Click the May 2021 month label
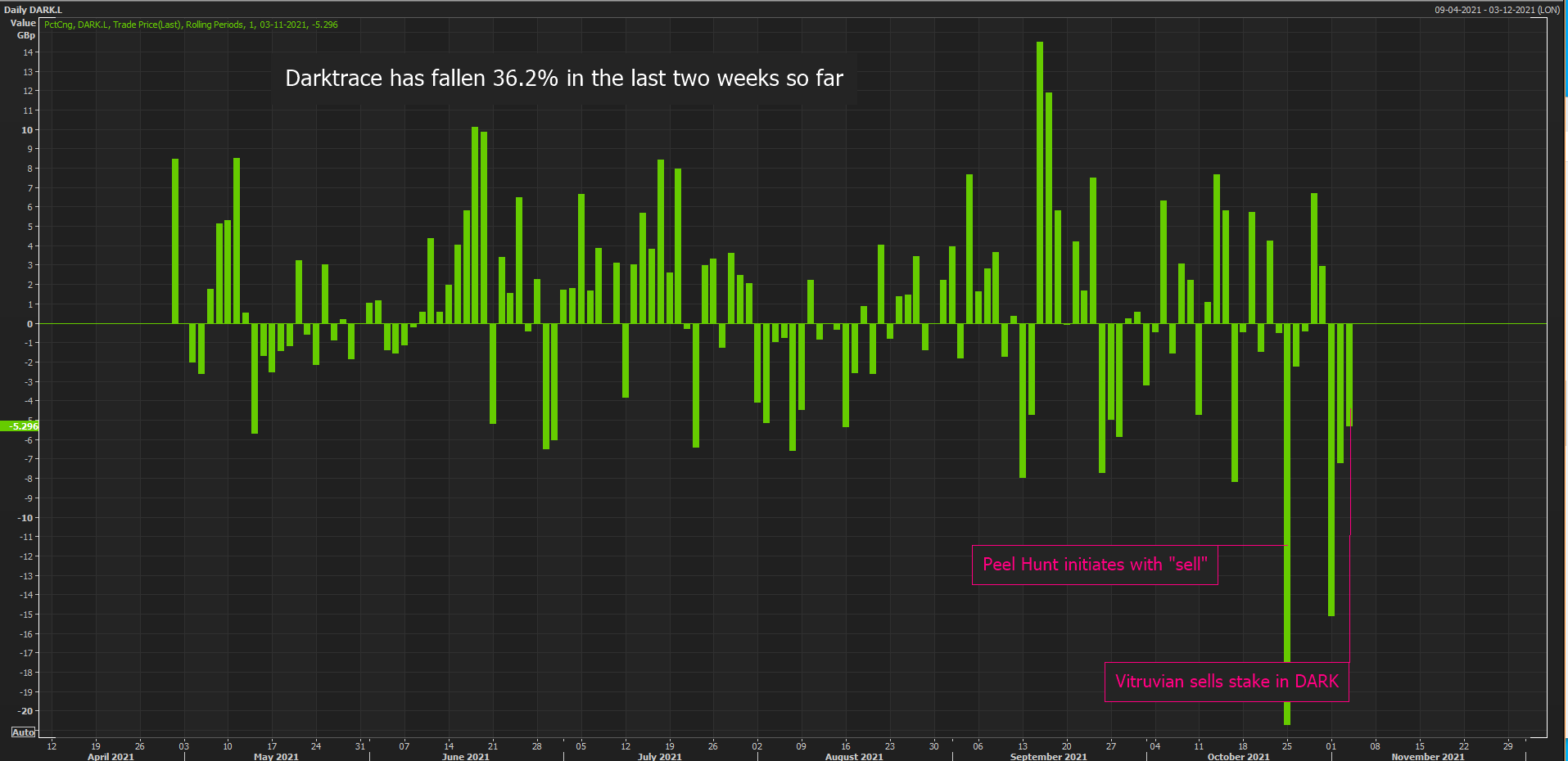 point(276,756)
